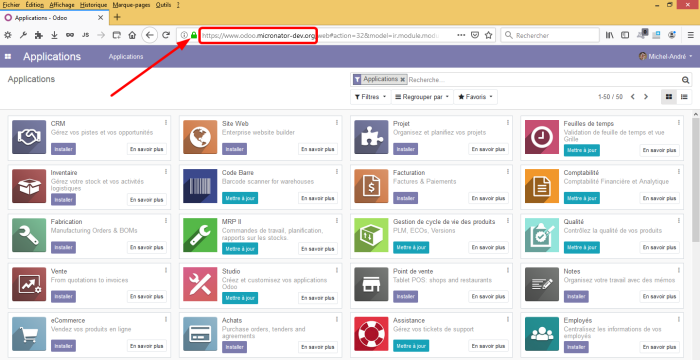Open the Marque-pages menu

pyautogui.click(x=131, y=5)
